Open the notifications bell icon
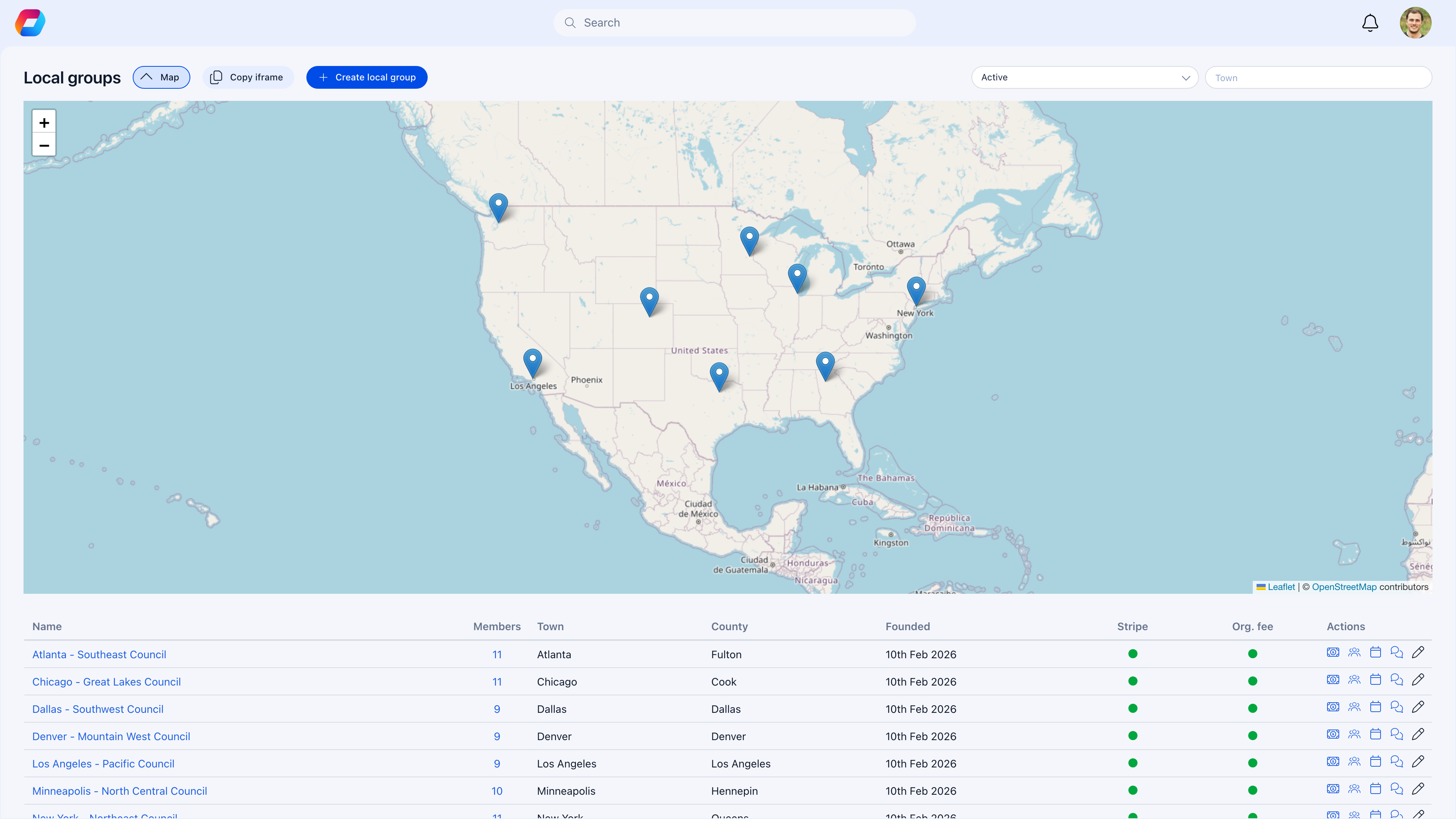 tap(1370, 23)
